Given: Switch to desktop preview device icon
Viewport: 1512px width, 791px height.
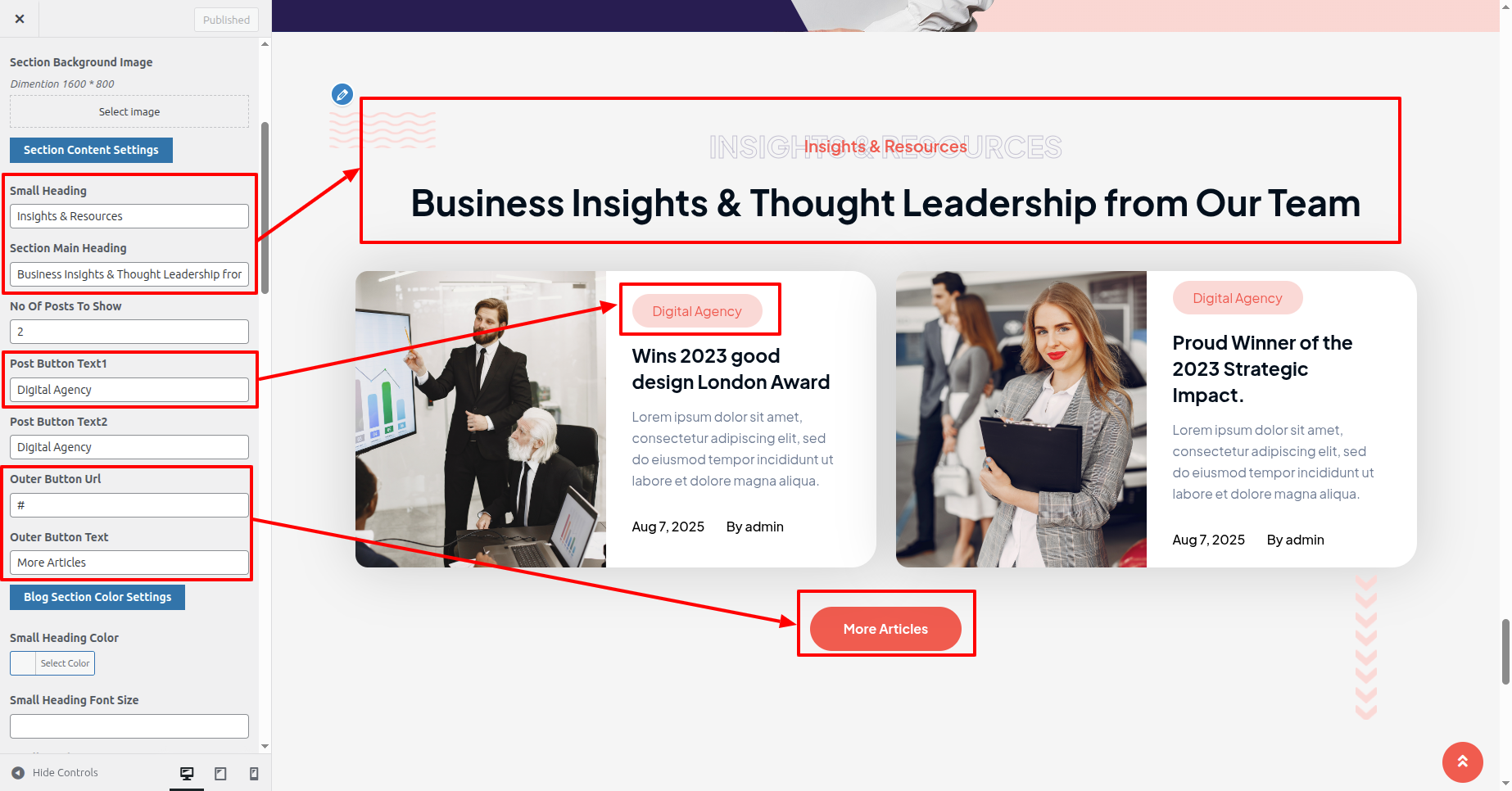Looking at the screenshot, I should pyautogui.click(x=187, y=773).
